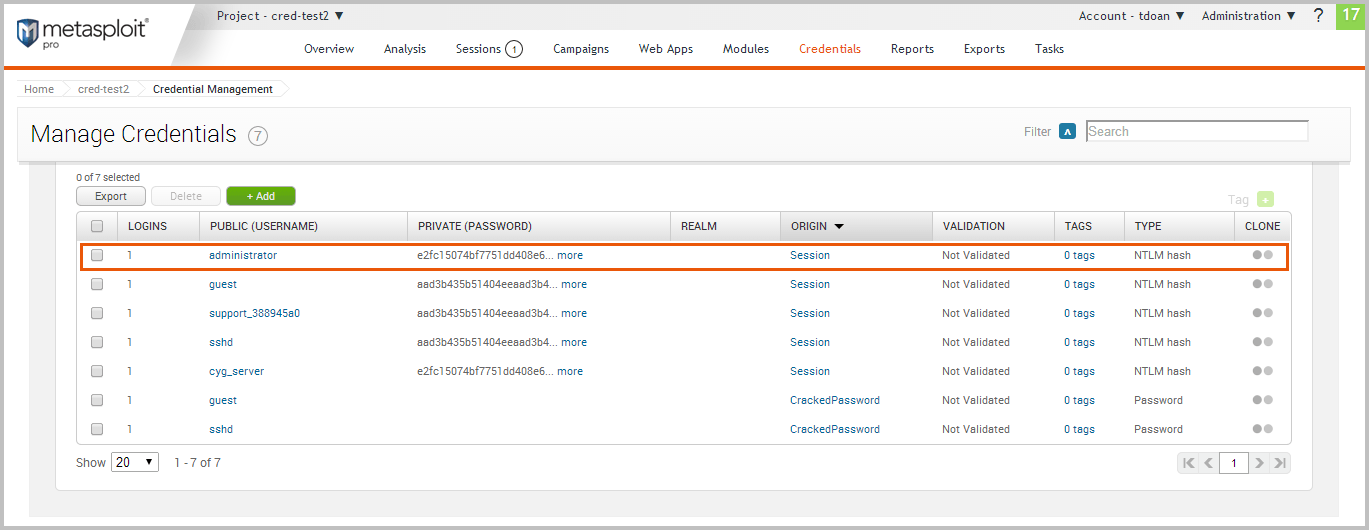
Task: Click the green Add button
Action: (260, 196)
